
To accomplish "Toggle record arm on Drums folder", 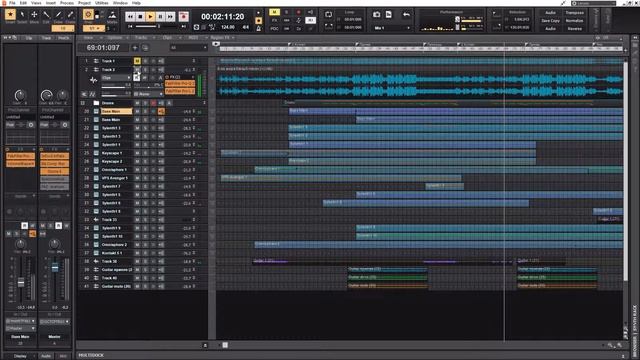I will (153, 103).
